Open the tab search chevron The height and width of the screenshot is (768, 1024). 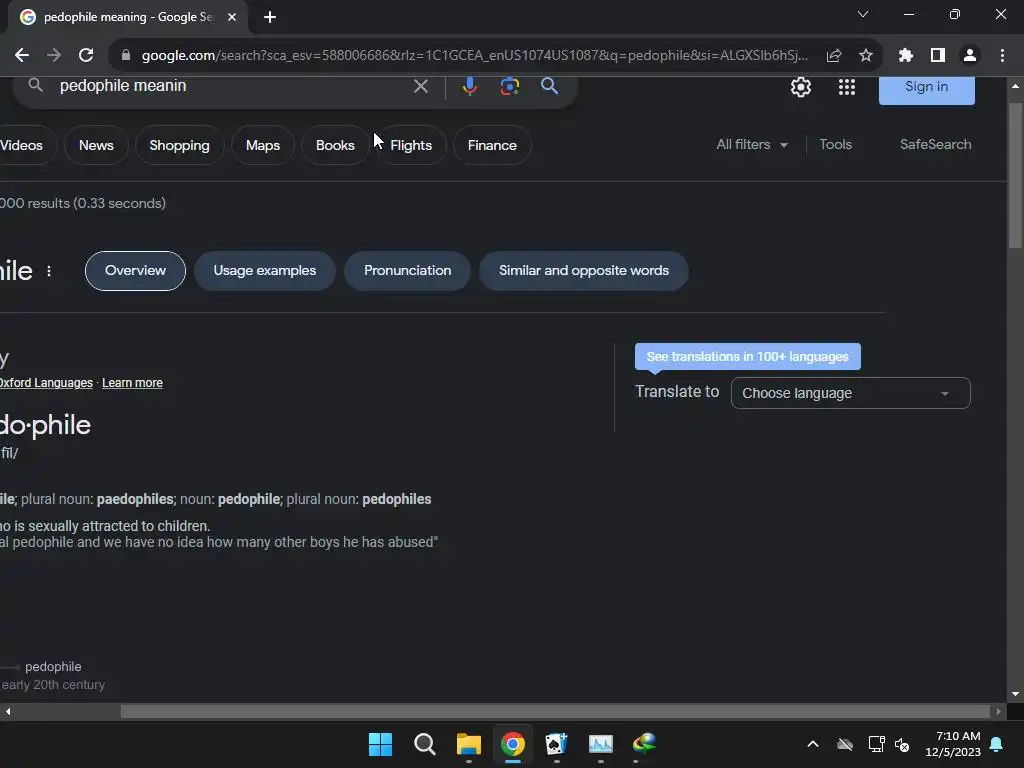863,14
